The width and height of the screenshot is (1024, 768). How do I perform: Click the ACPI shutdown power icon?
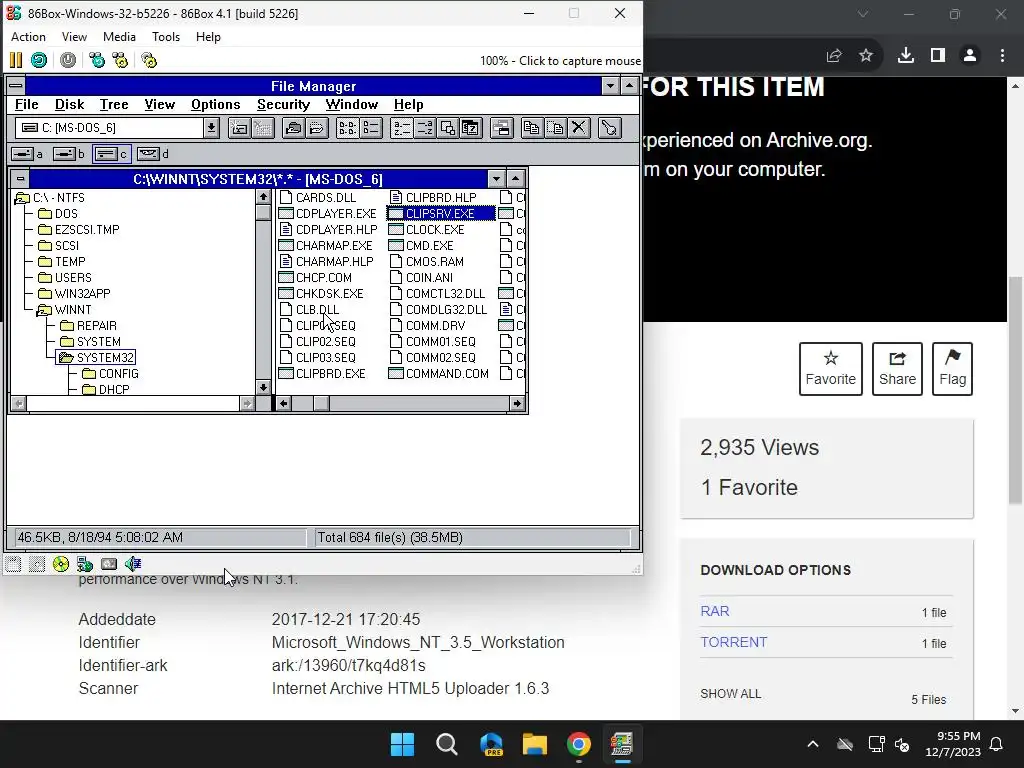click(68, 60)
